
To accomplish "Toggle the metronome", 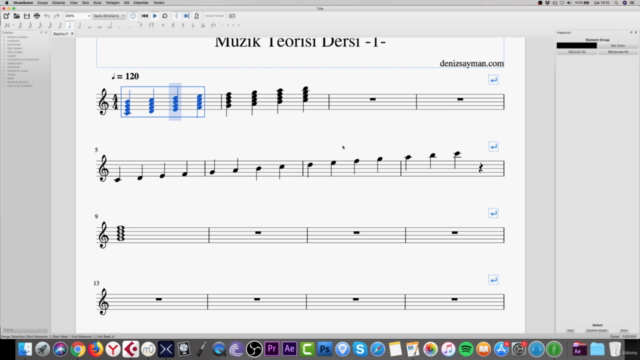I will (x=197, y=16).
